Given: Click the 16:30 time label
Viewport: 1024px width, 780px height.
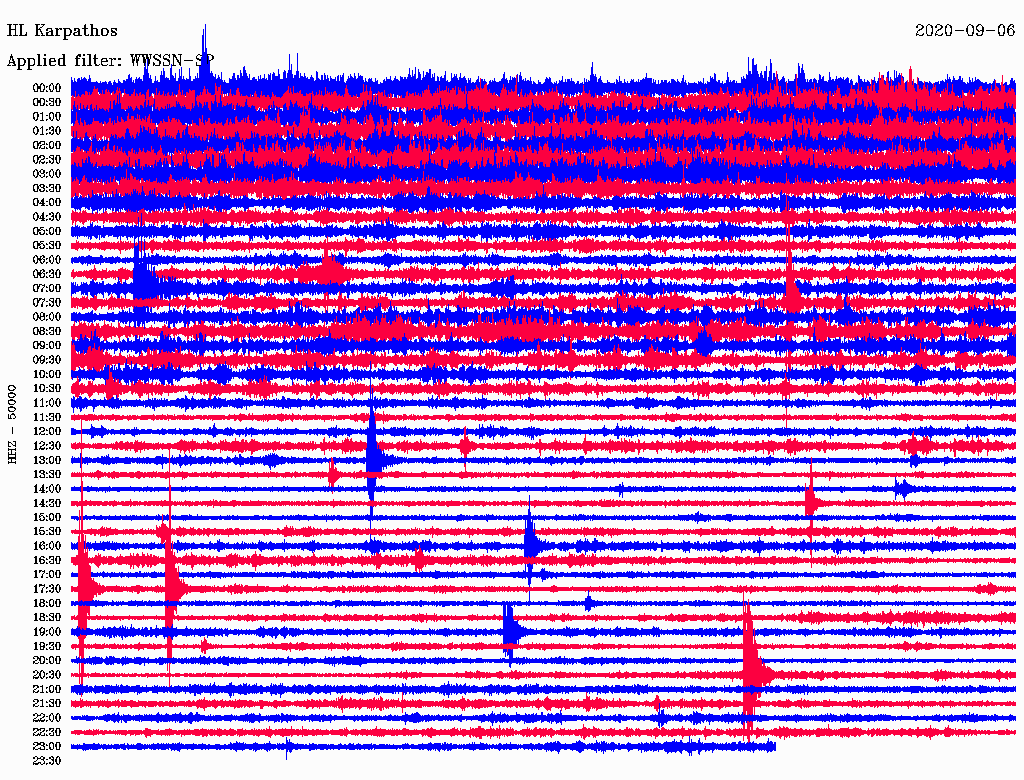Looking at the screenshot, I should click(47, 561).
